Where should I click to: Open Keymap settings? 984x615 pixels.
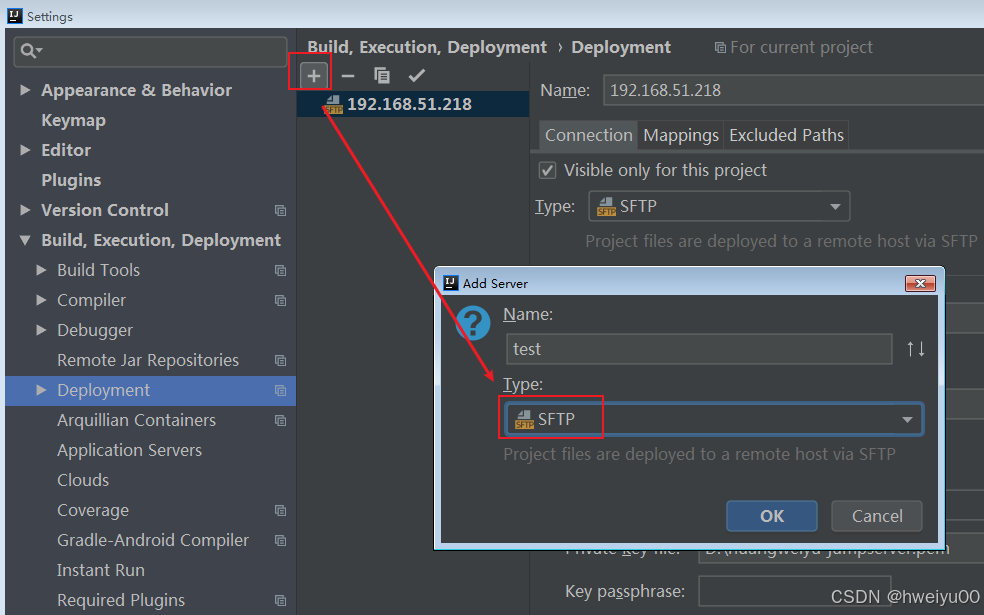73,120
